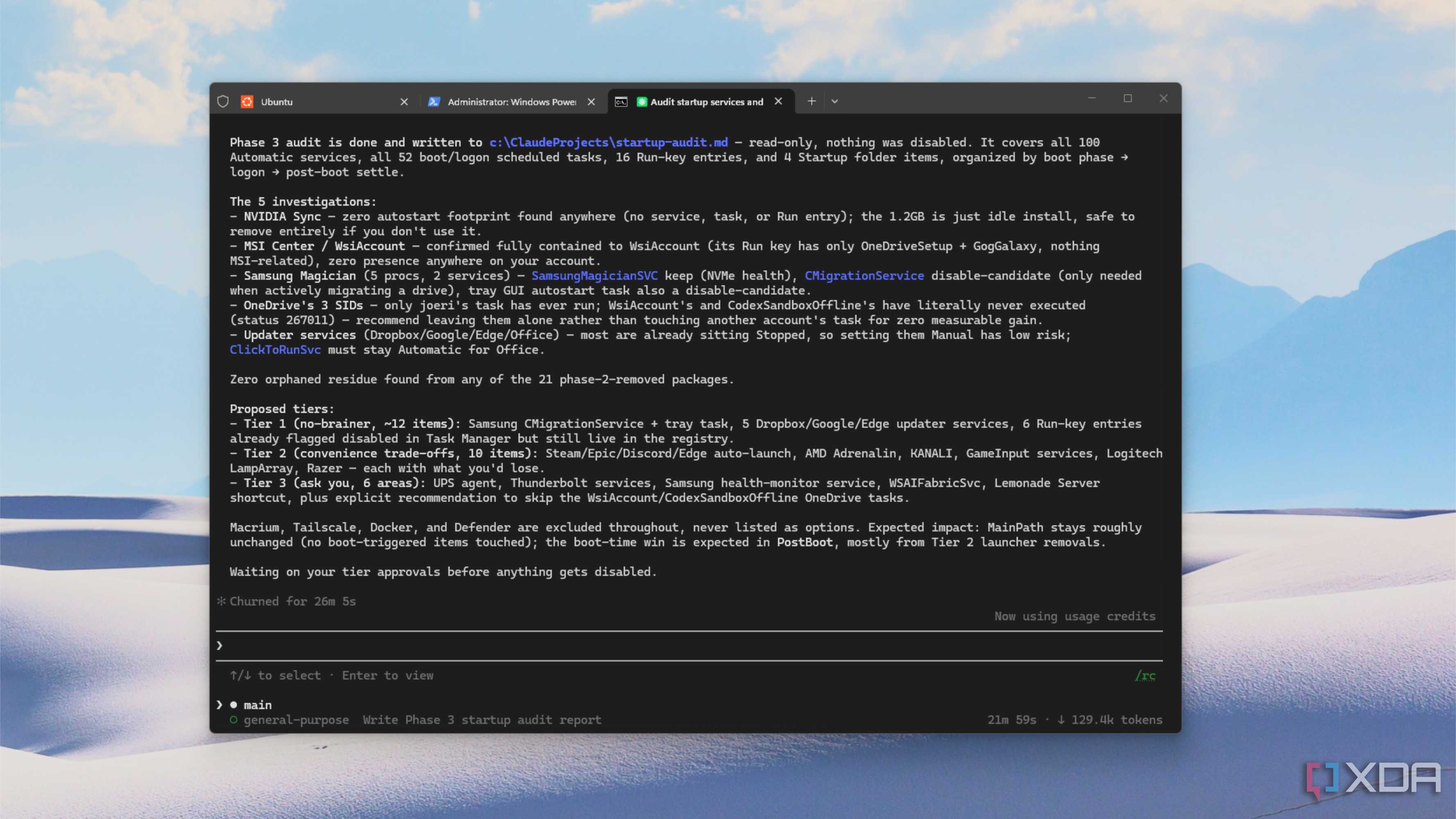Viewport: 1456px width, 819px height.
Task: Click the SamsungMagicianSVC highlighted text
Action: pos(595,276)
